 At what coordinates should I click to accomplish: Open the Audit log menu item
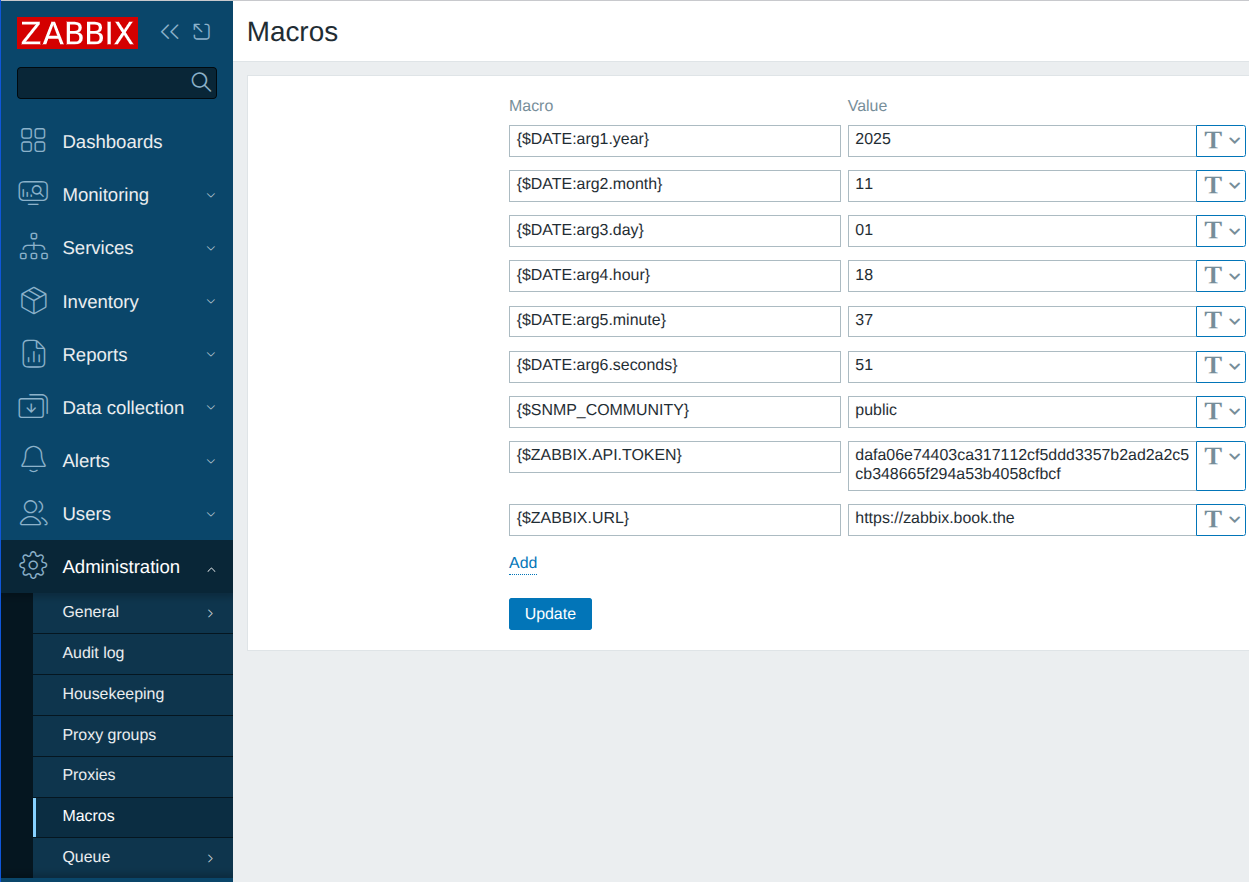(93, 653)
